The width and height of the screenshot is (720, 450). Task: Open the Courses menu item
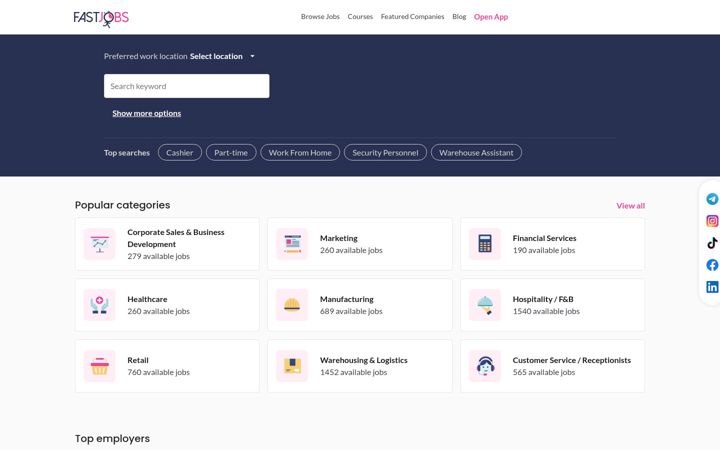tap(360, 17)
